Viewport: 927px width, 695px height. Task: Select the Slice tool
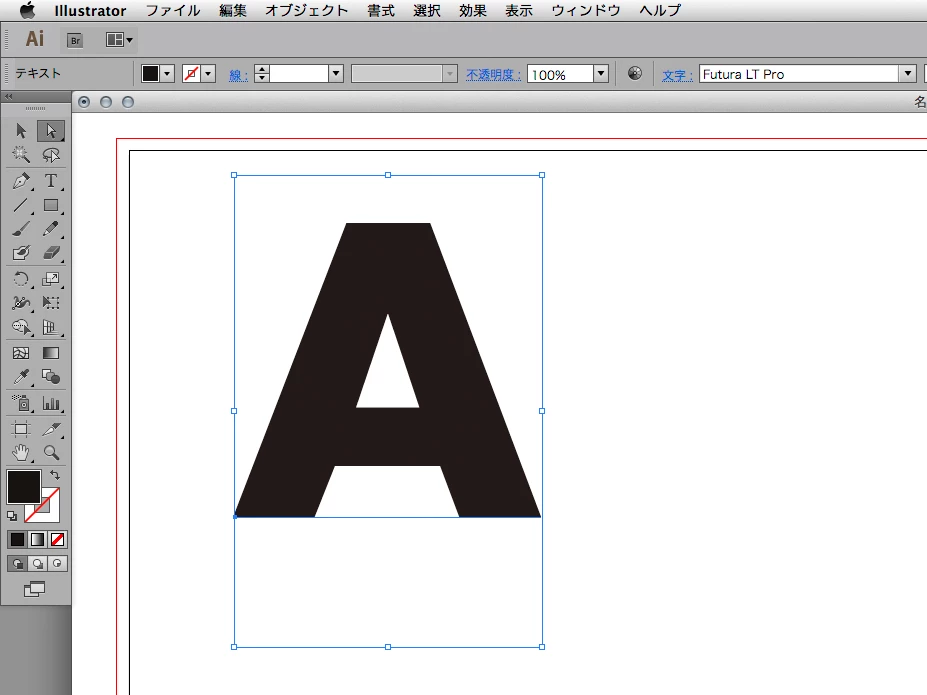pyautogui.click(x=51, y=429)
